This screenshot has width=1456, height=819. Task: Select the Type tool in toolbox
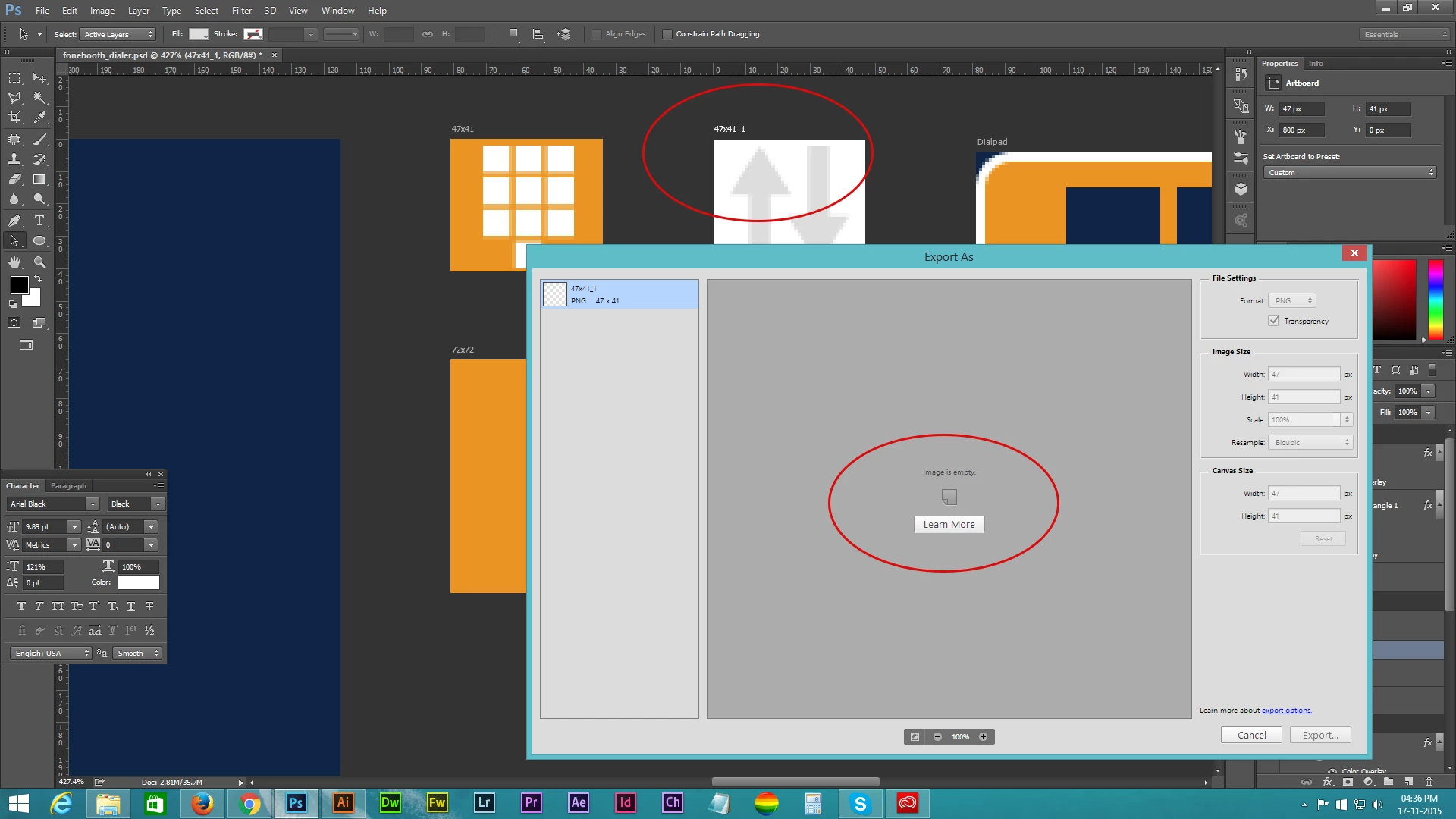pyautogui.click(x=39, y=221)
